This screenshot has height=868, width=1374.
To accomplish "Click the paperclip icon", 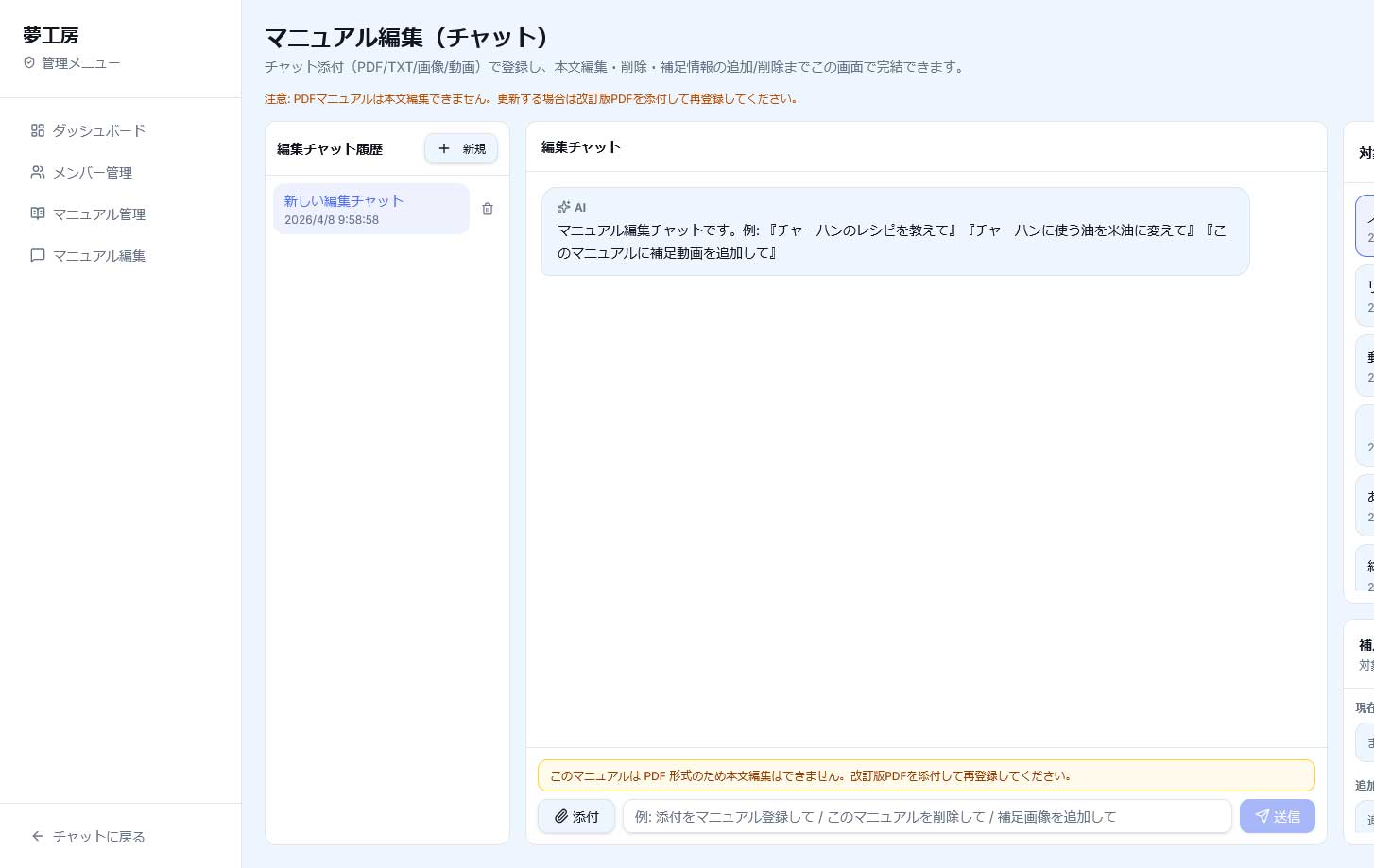I will [561, 816].
